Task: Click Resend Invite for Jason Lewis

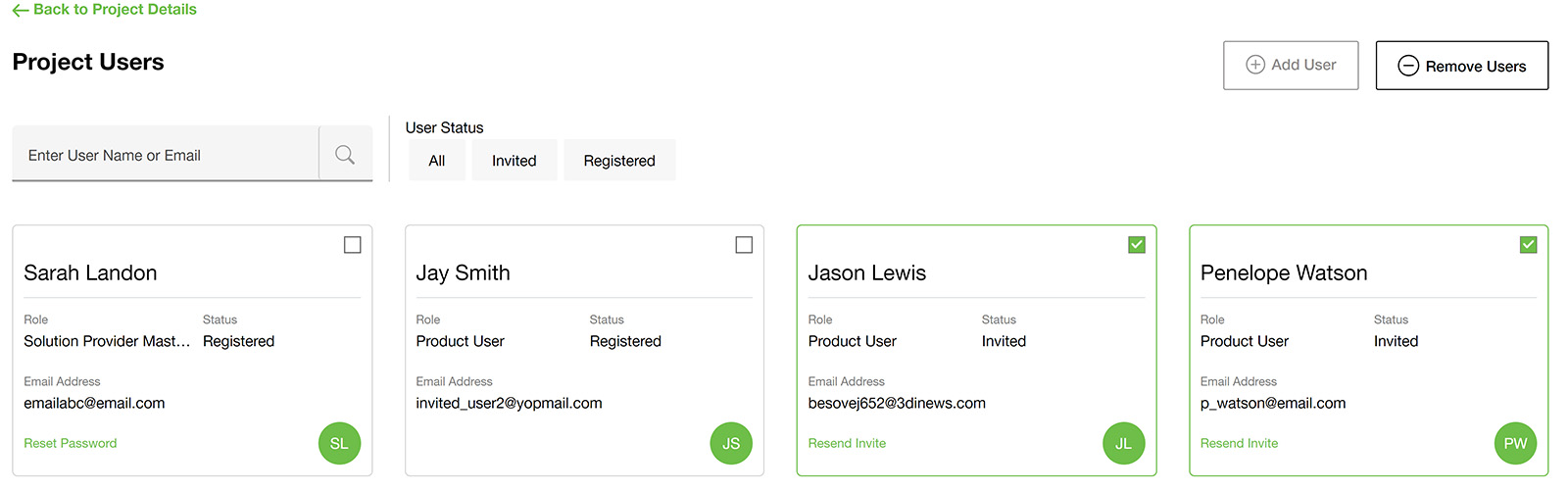Action: click(x=847, y=443)
